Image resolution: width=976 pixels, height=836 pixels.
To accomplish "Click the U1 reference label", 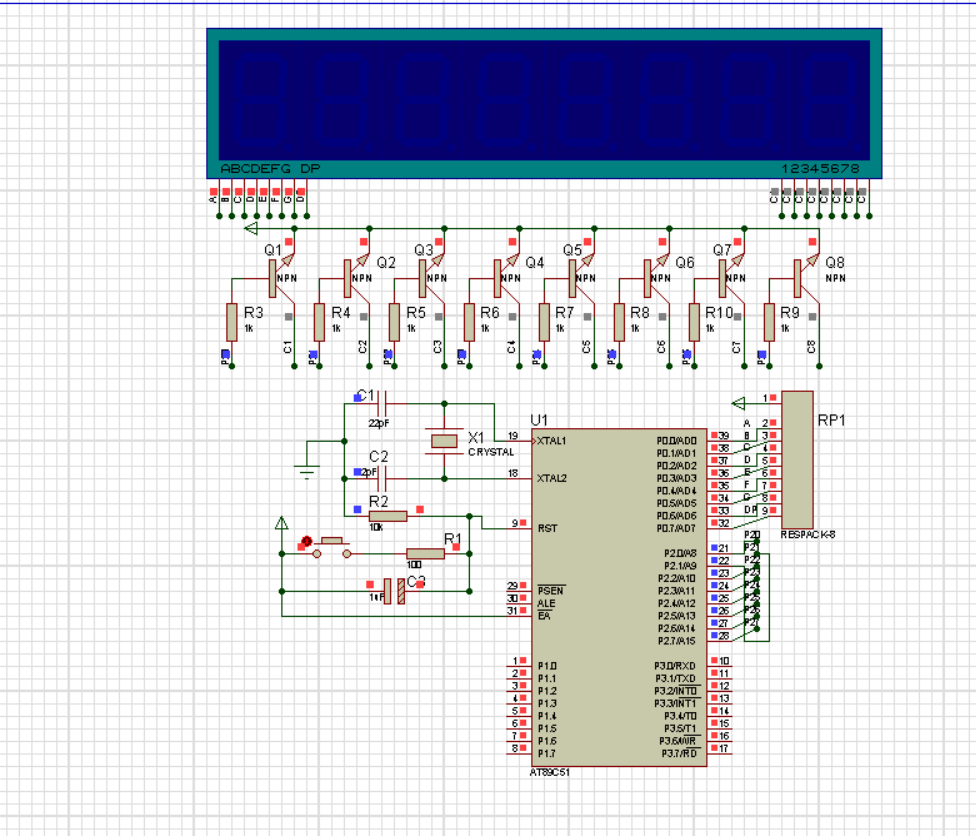I will point(539,420).
